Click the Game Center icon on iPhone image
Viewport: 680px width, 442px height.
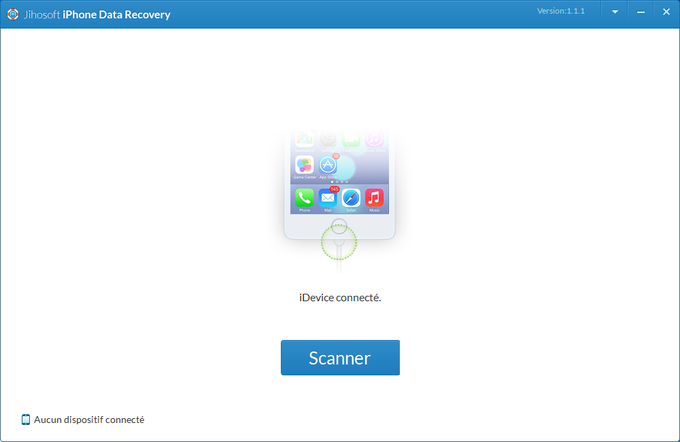pos(304,165)
